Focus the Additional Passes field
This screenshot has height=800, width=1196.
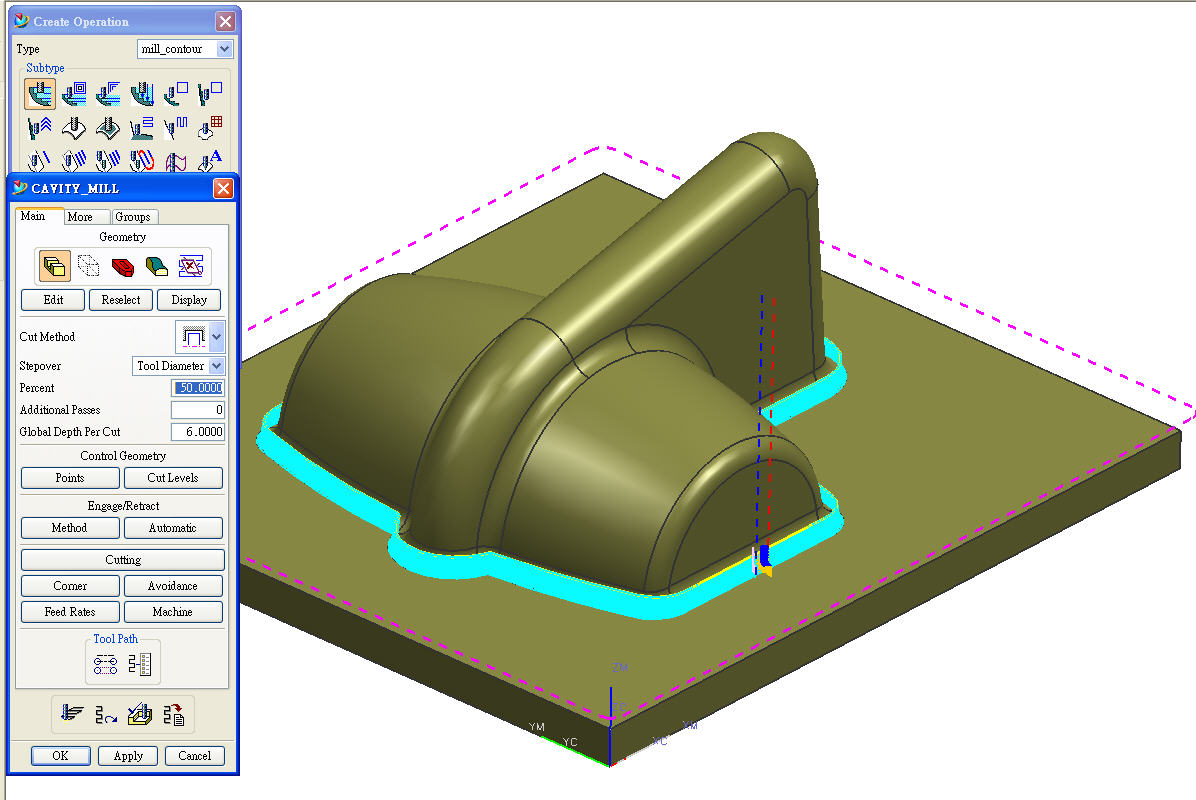[198, 410]
